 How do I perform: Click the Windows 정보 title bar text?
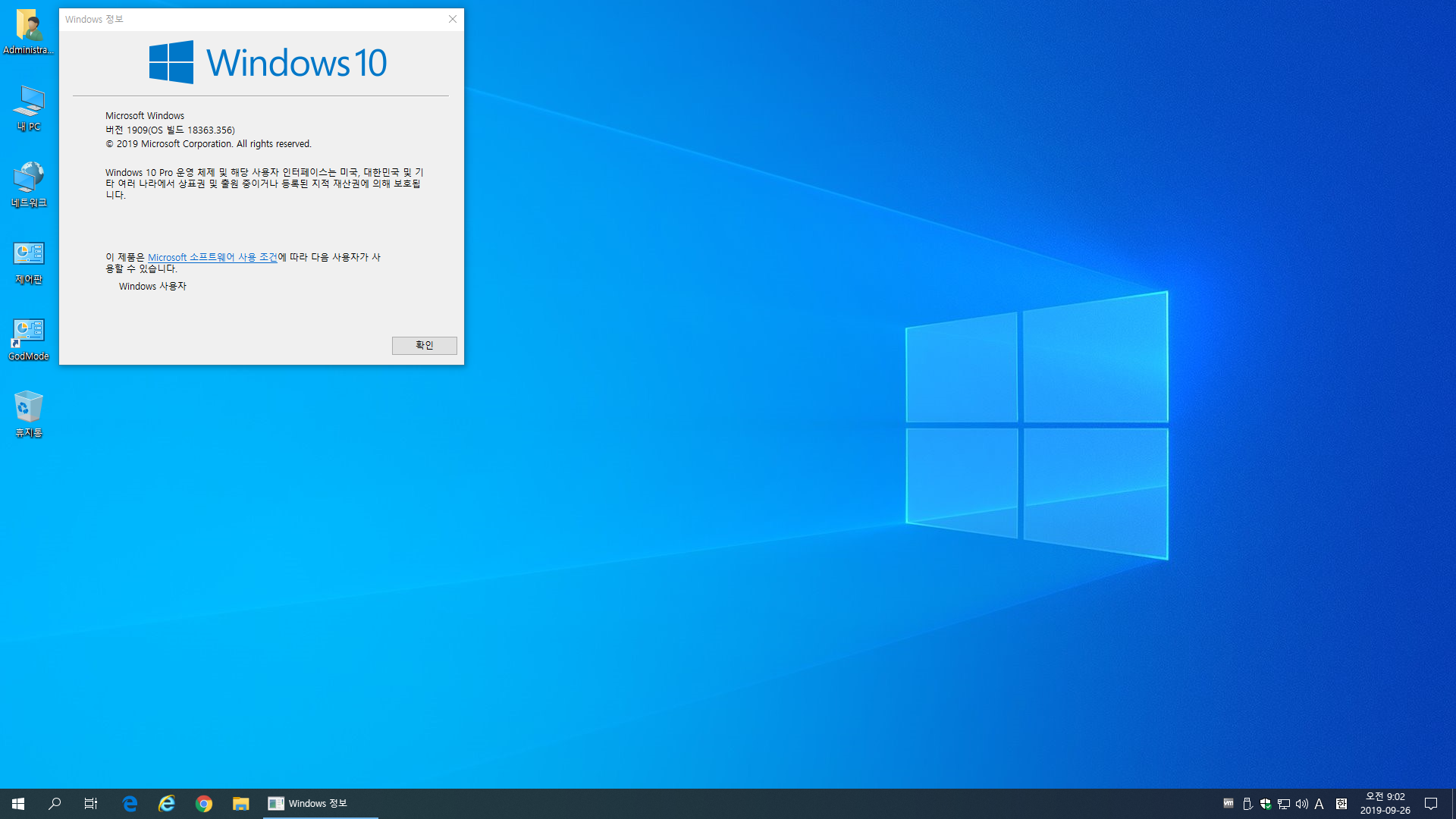[x=94, y=19]
